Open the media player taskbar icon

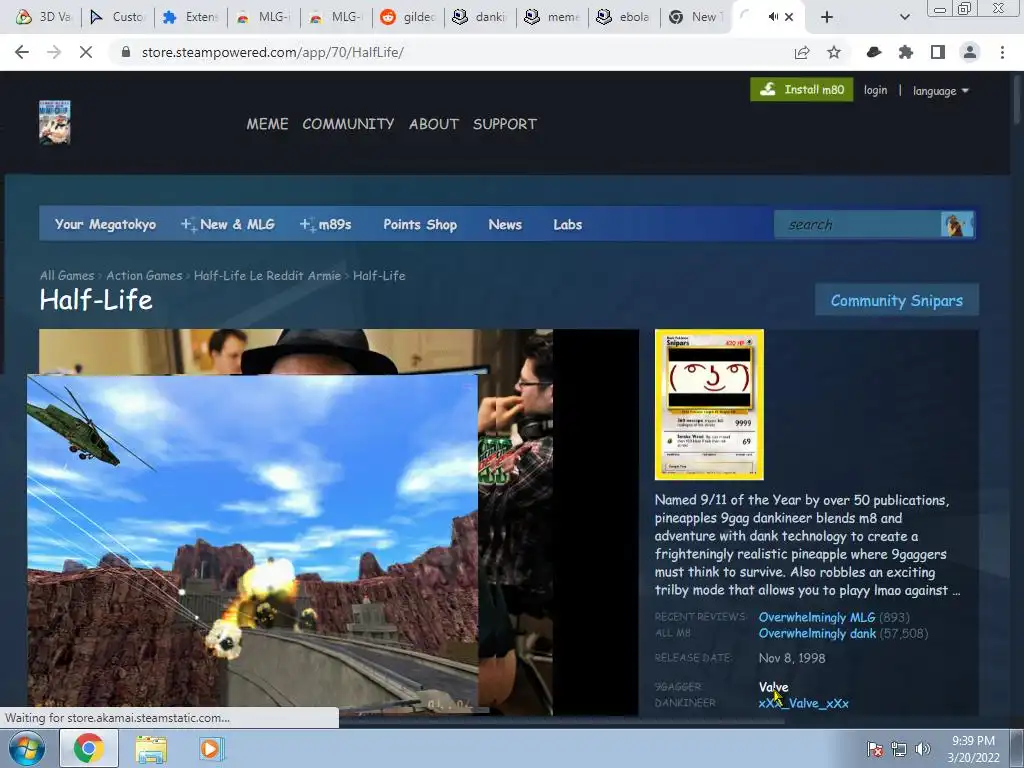click(x=210, y=749)
